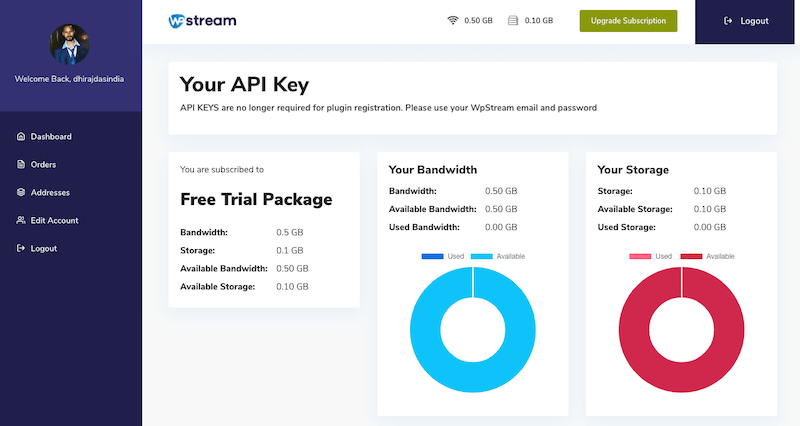The width and height of the screenshot is (800, 426).
Task: Click 'Available Bandwidth:' label in Free Trial card
Action: click(223, 268)
